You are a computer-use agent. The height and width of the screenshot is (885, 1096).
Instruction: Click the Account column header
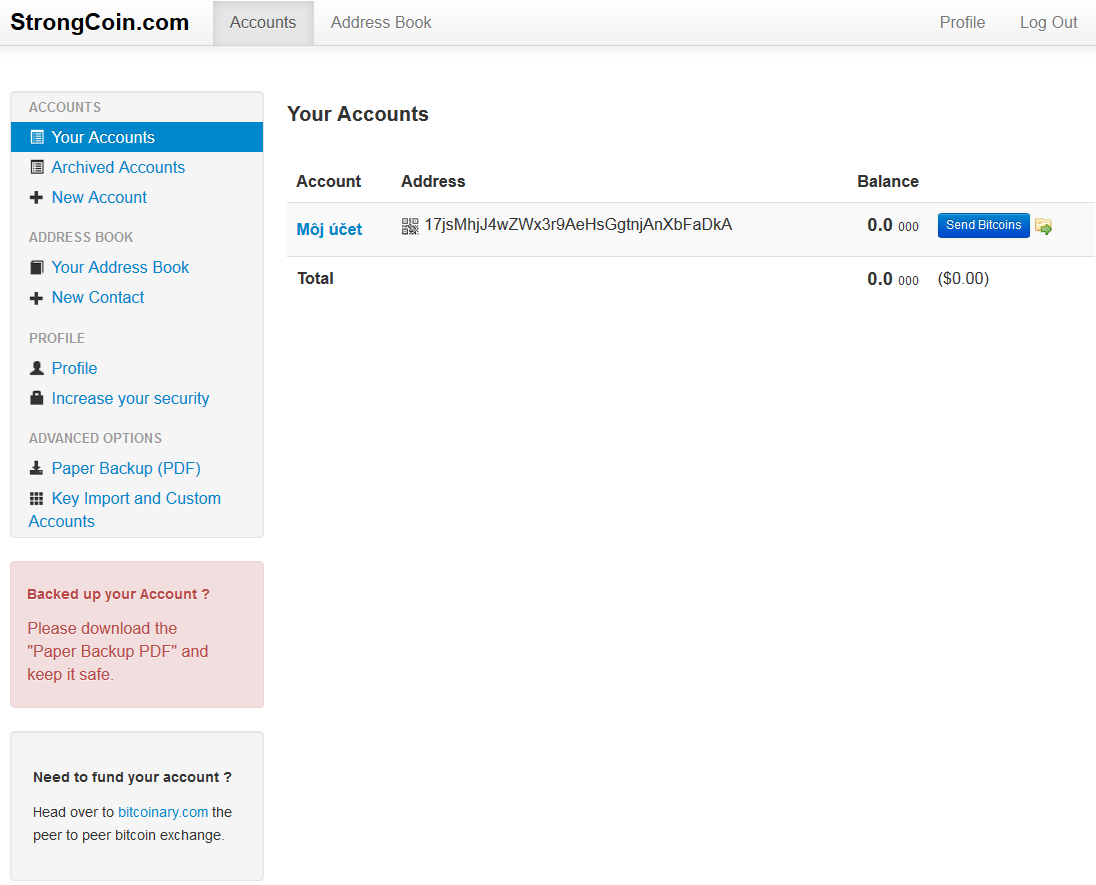tap(329, 181)
